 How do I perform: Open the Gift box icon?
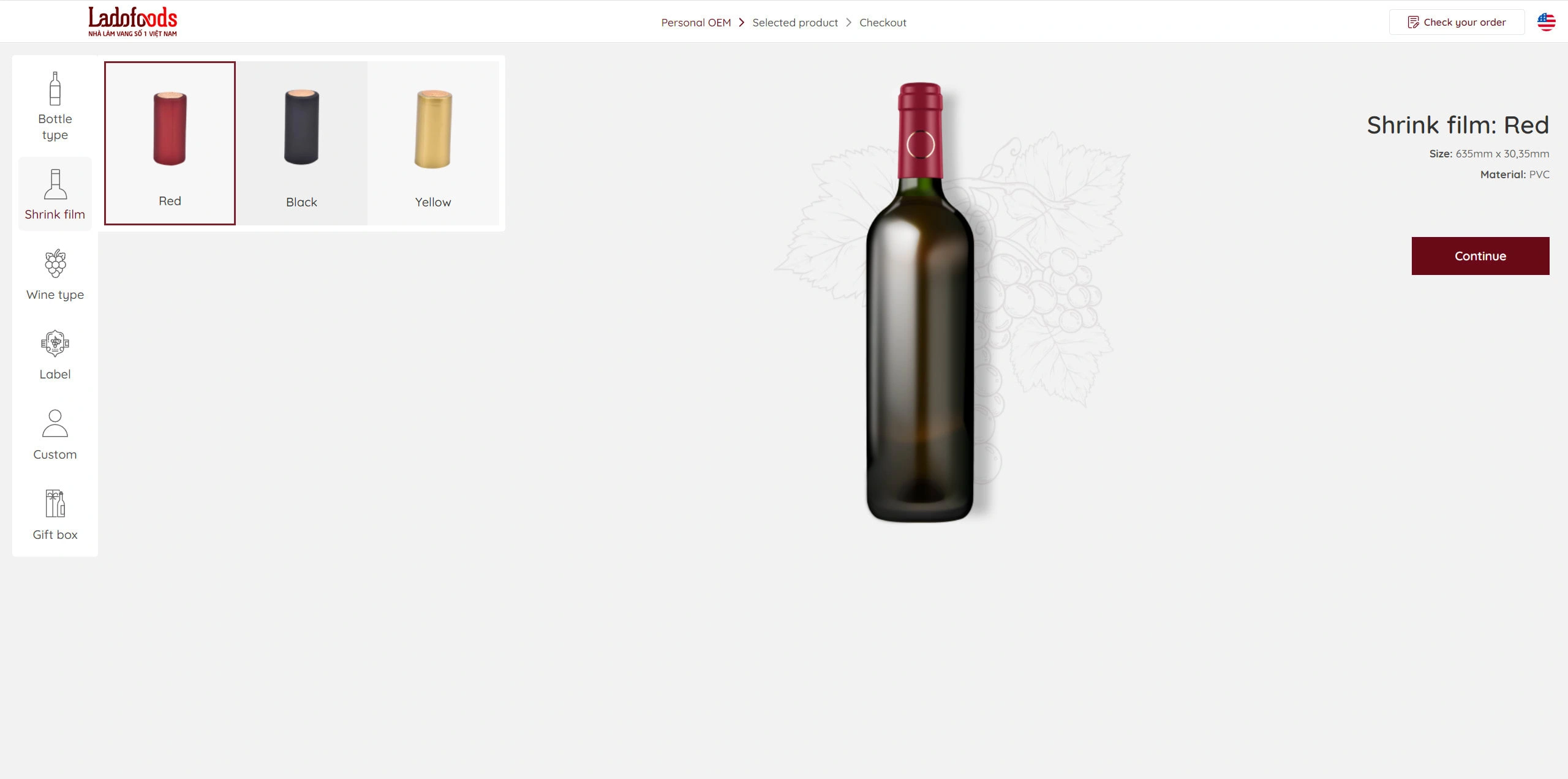(55, 503)
